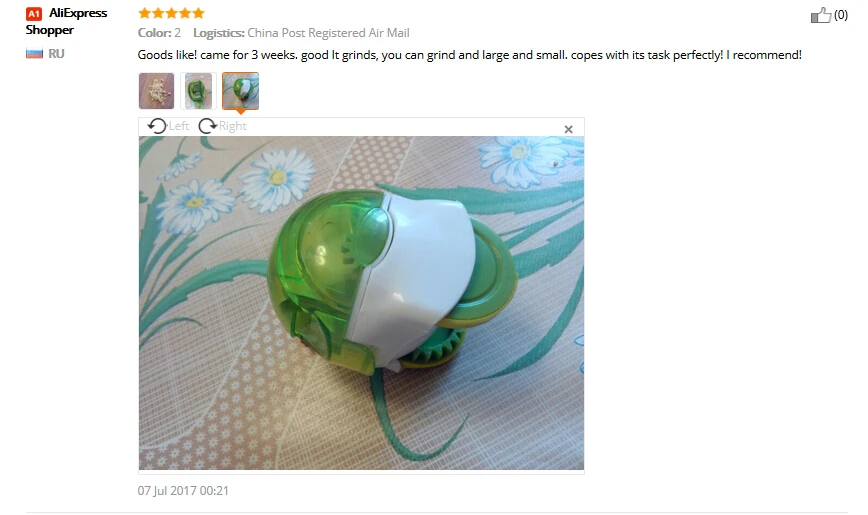
Task: Click the rotate left arrow icon
Action: point(157,126)
